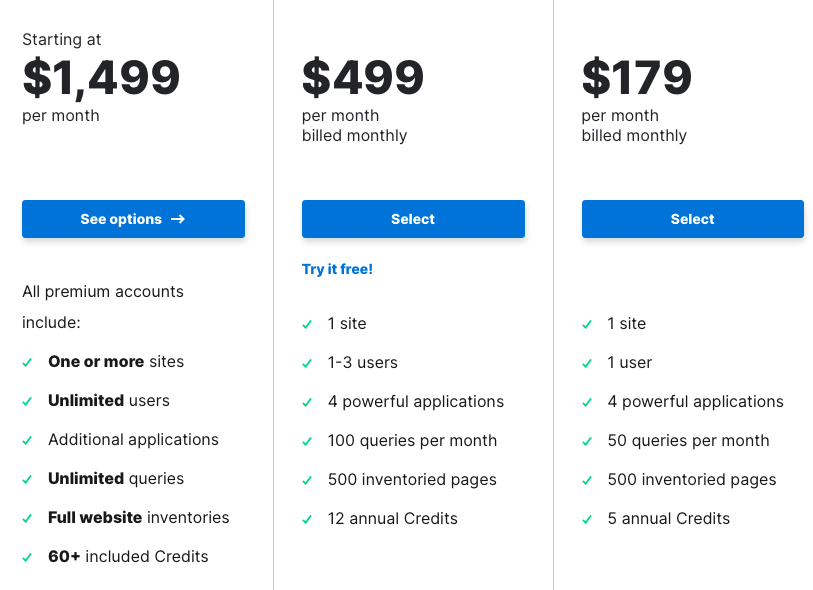813x590 pixels.
Task: Click checkmark beside 50 queries per month
Action: [x=587, y=441]
